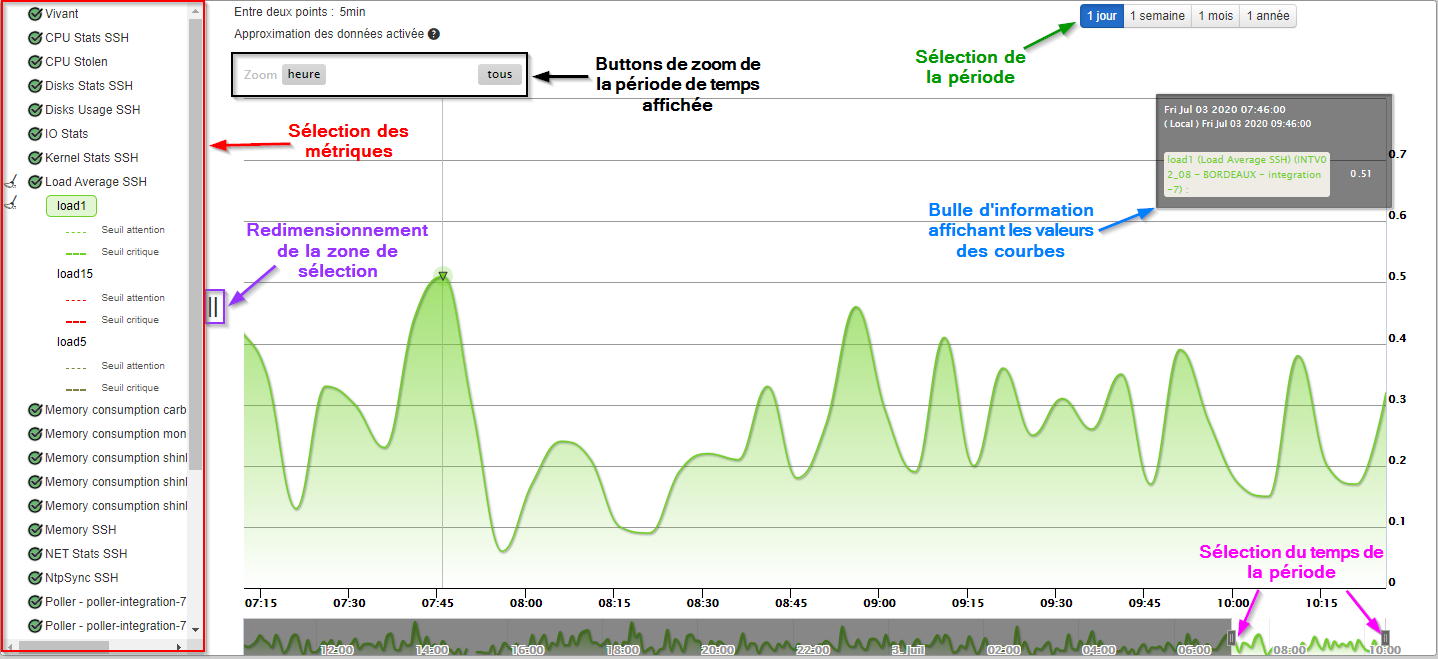Click the check icon next to Vivant
1438x659 pixels.
35,14
